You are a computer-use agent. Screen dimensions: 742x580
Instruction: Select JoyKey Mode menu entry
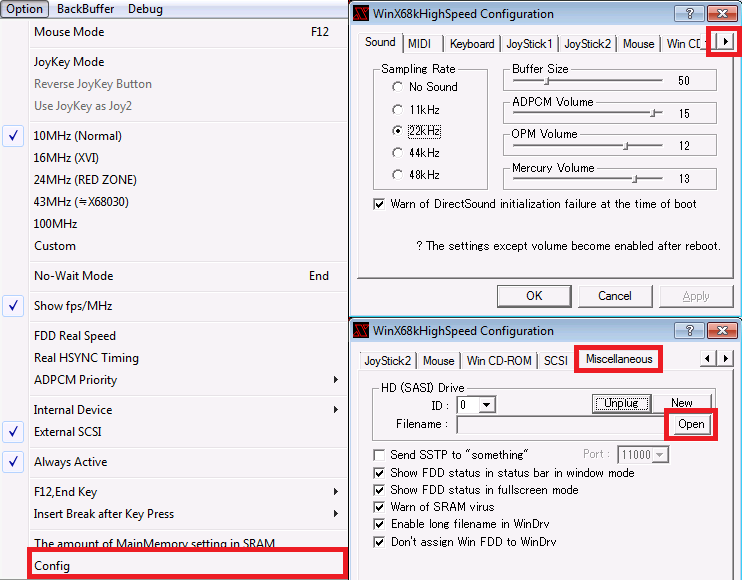pyautogui.click(x=187, y=62)
